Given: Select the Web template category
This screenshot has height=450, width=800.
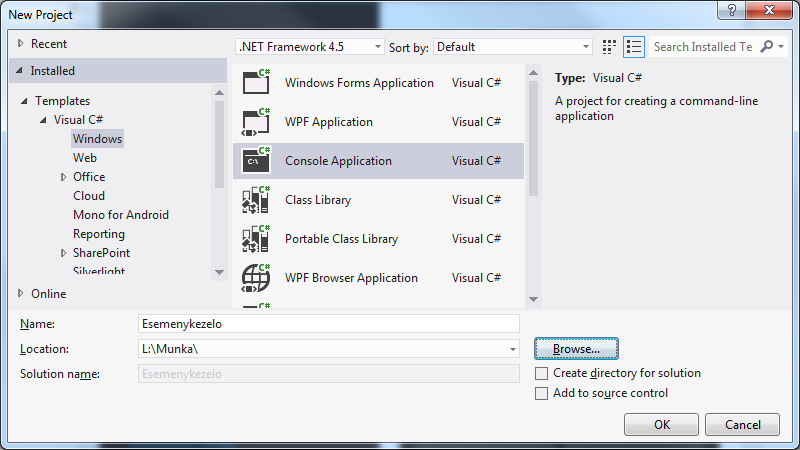Looking at the screenshot, I should [x=85, y=158].
